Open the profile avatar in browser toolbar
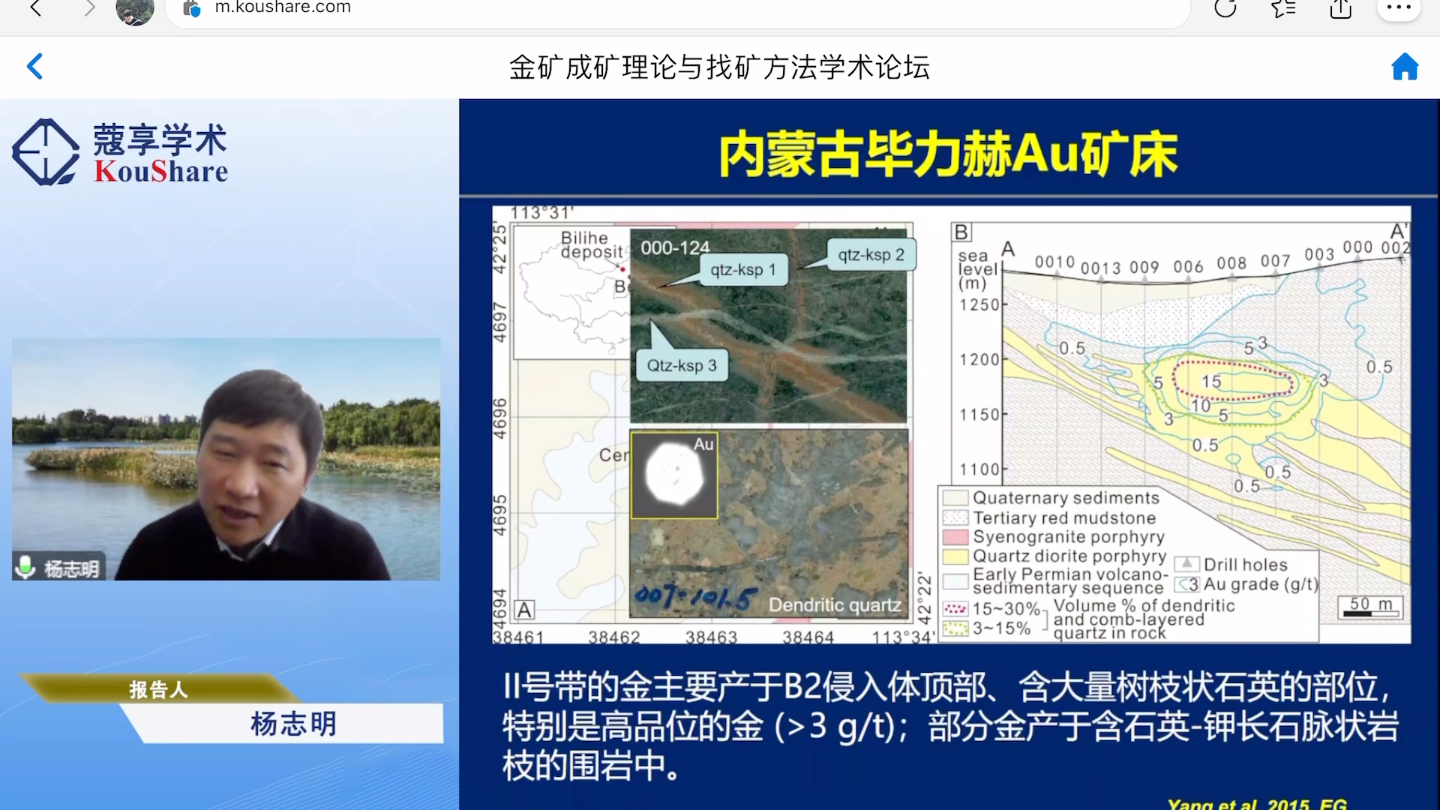This screenshot has width=1440, height=810. (x=135, y=11)
